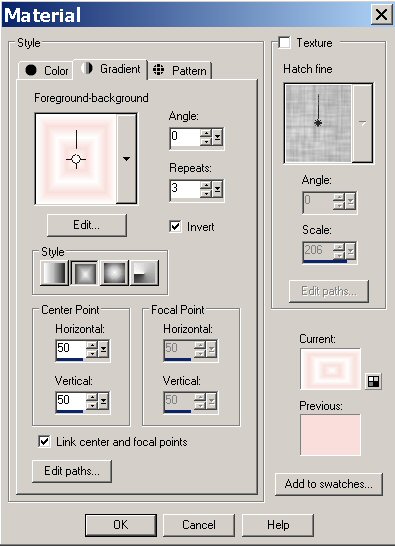Switch to the Pattern tab
Viewport: 395px width, 546px height.
coord(180,70)
